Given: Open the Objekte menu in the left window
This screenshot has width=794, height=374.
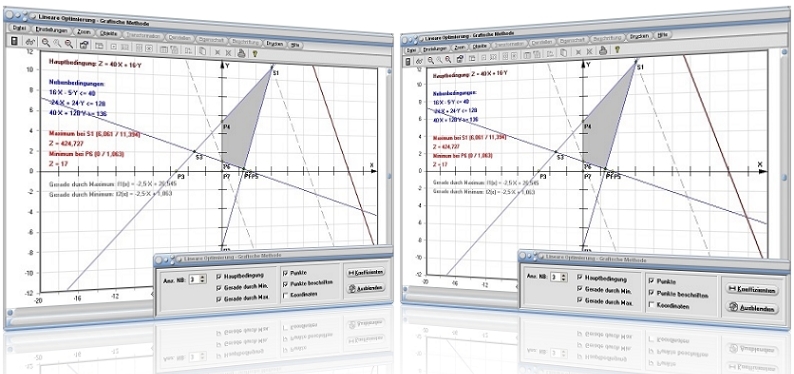Looking at the screenshot, I should (x=108, y=33).
